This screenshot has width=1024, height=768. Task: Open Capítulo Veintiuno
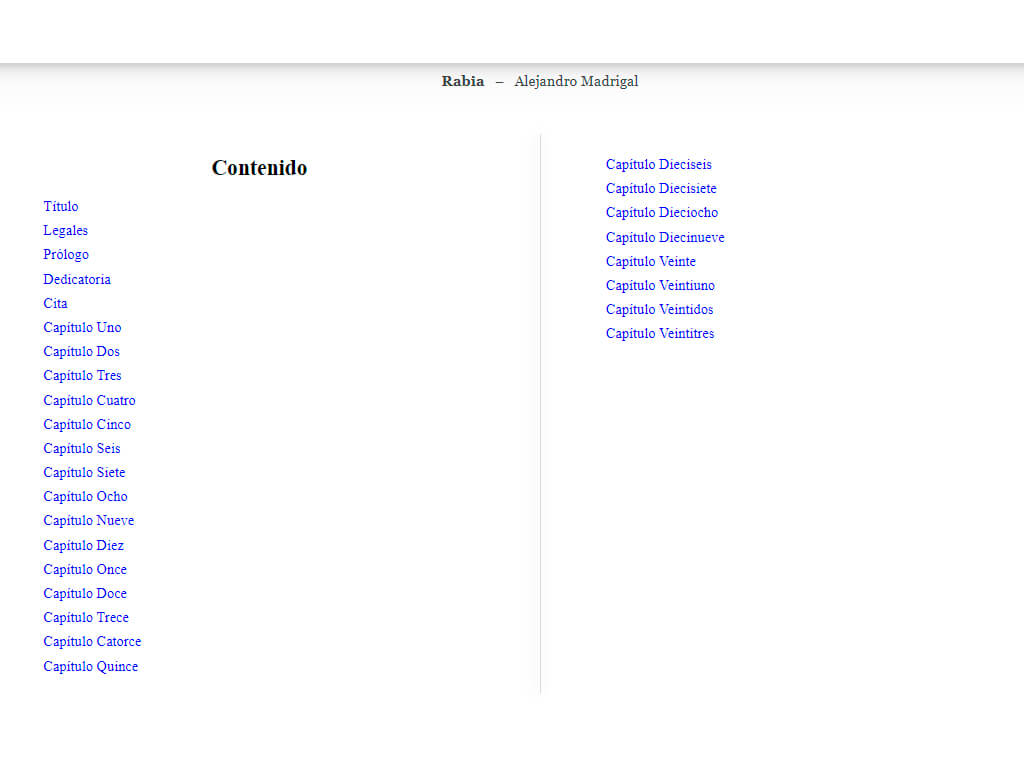(660, 286)
